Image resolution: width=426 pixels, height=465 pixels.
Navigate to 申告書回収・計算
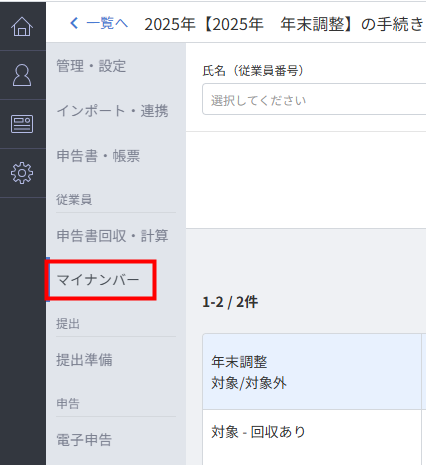coord(112,236)
